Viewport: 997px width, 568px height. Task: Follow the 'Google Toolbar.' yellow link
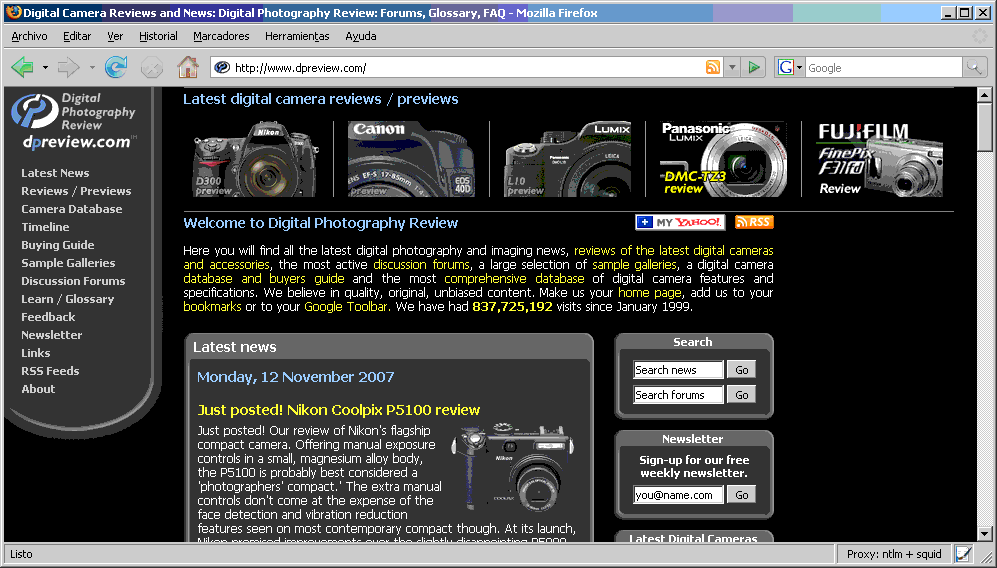[348, 307]
